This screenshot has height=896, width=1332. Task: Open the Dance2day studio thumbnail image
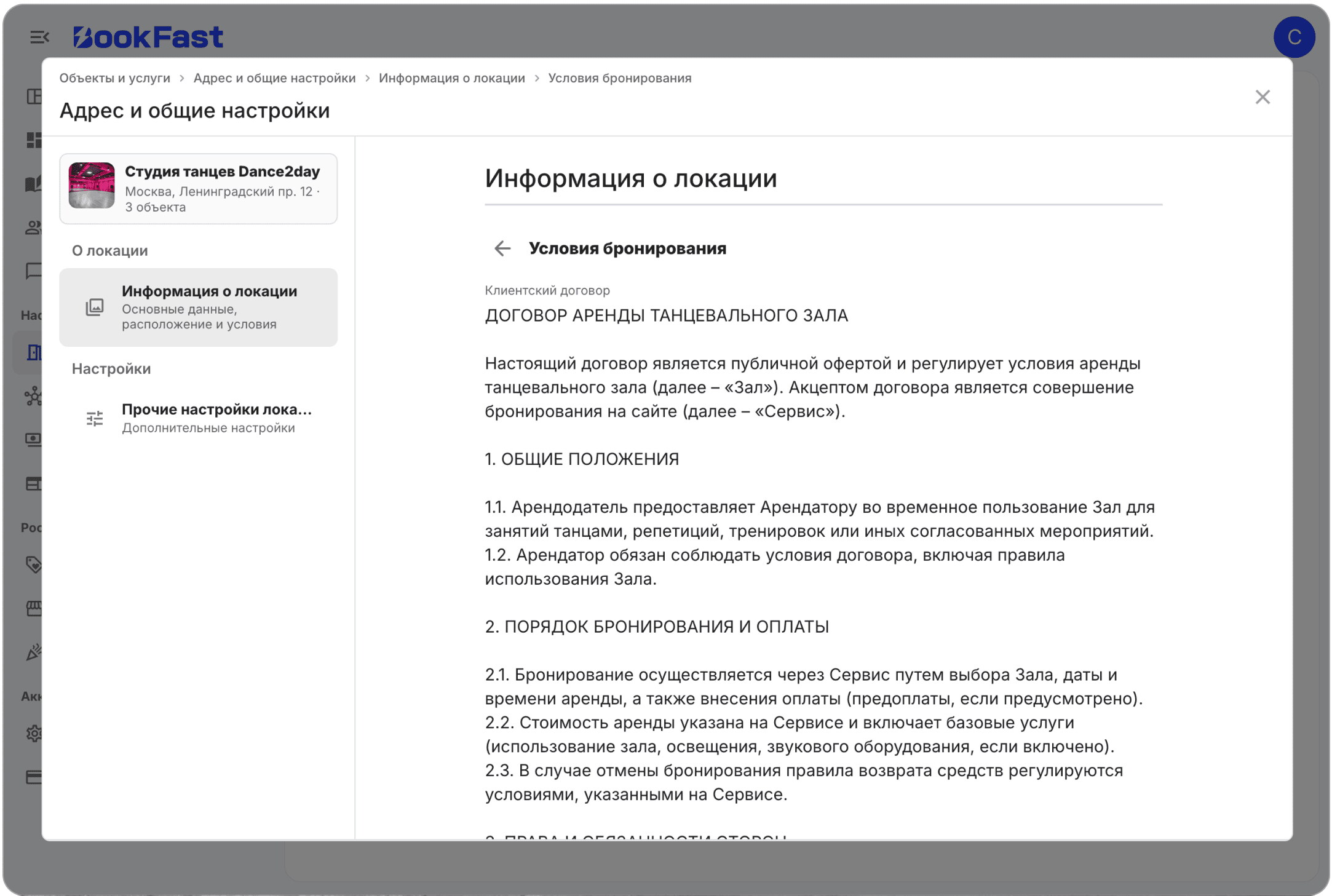(92, 185)
